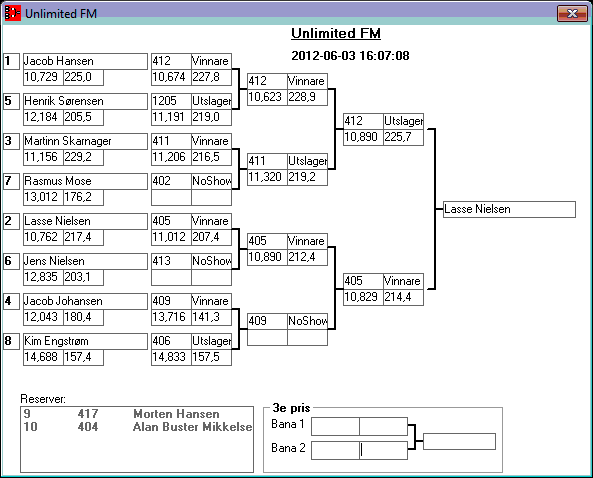
Task: Click the Kim Engstrøm name field
Action: point(85,341)
